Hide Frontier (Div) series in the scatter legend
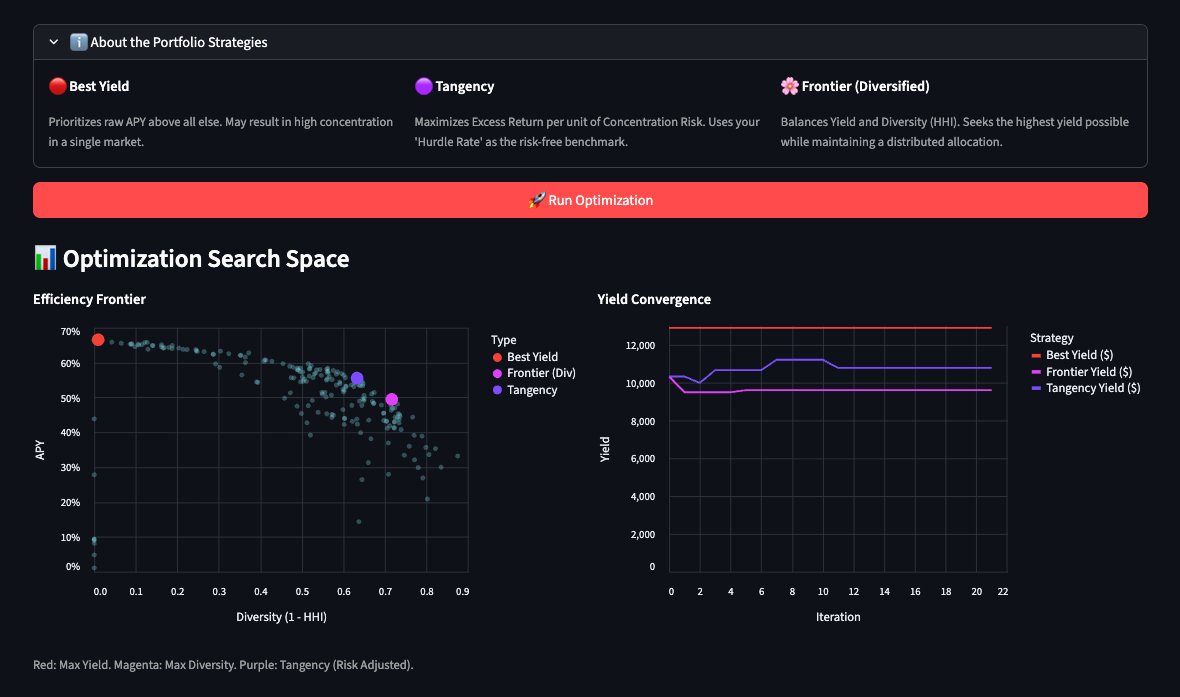This screenshot has width=1180, height=697. coord(540,373)
